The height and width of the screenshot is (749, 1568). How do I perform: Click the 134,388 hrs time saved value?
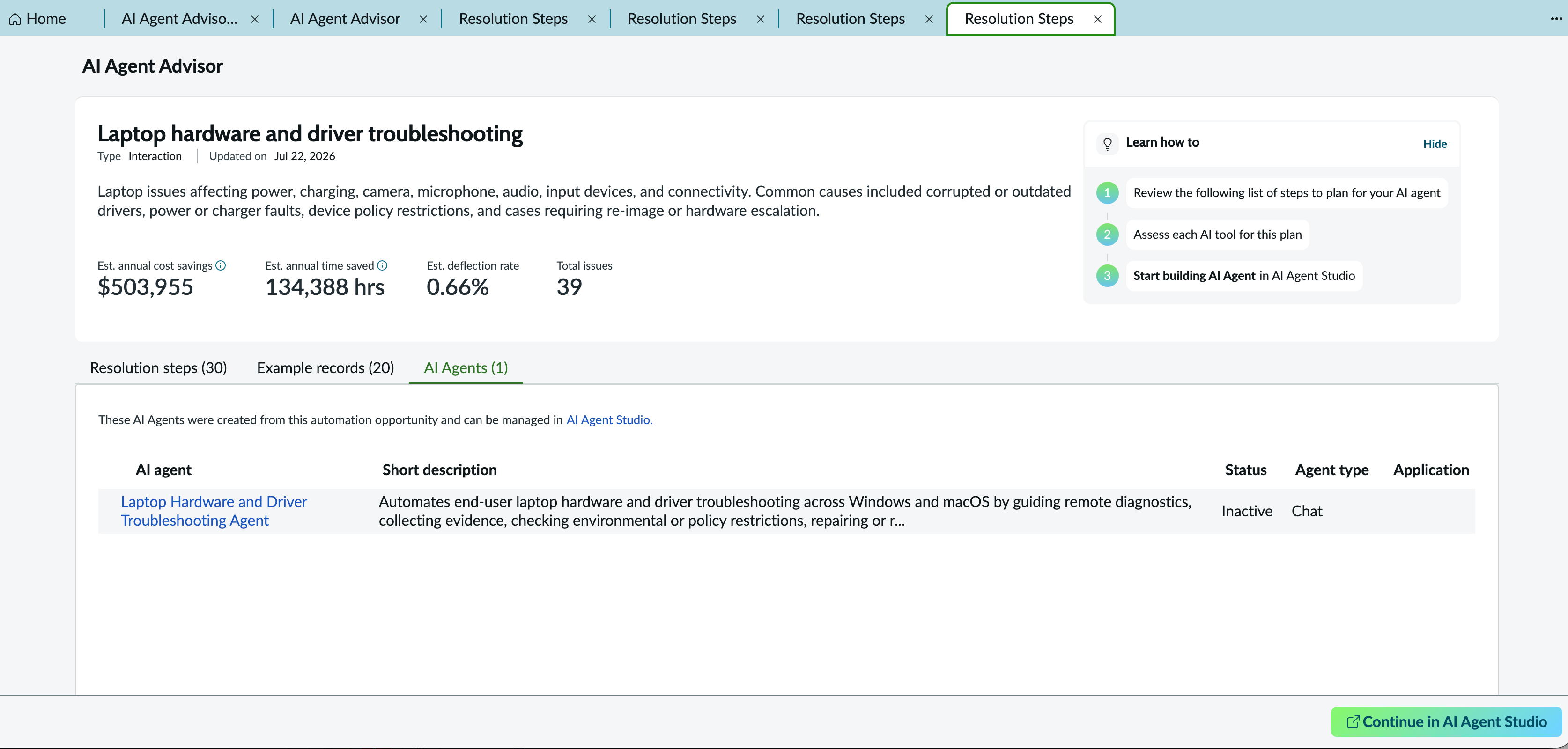[x=325, y=287]
